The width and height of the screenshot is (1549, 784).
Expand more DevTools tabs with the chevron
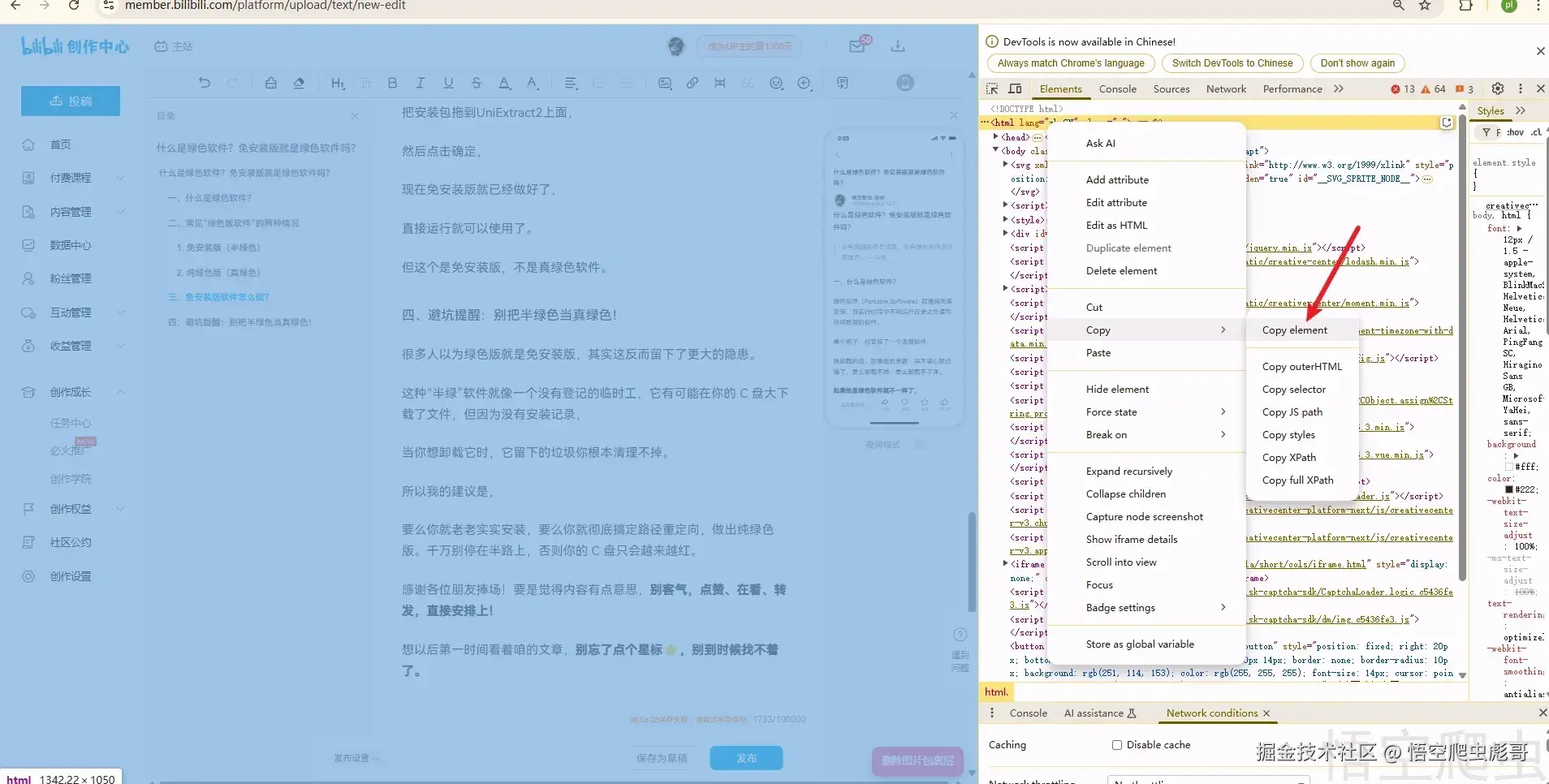[1339, 88]
